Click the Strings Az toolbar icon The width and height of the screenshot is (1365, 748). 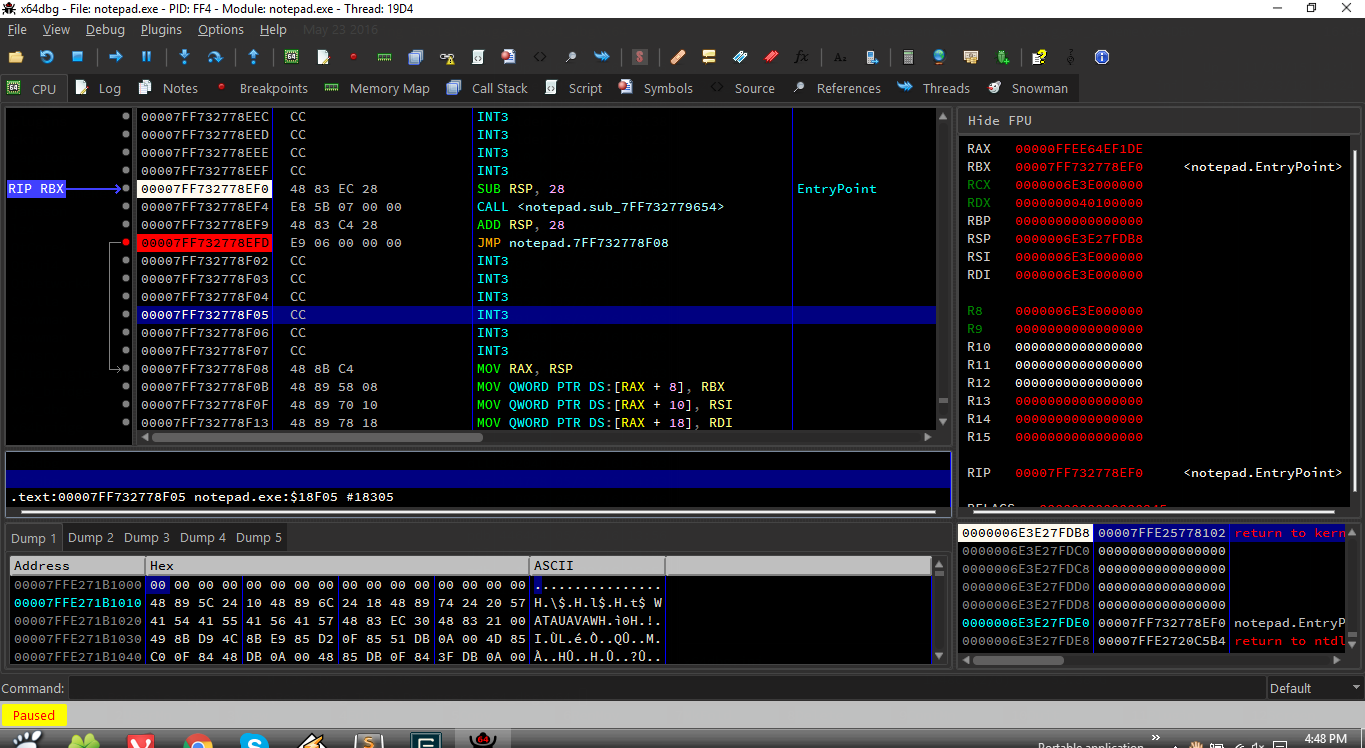click(x=840, y=57)
